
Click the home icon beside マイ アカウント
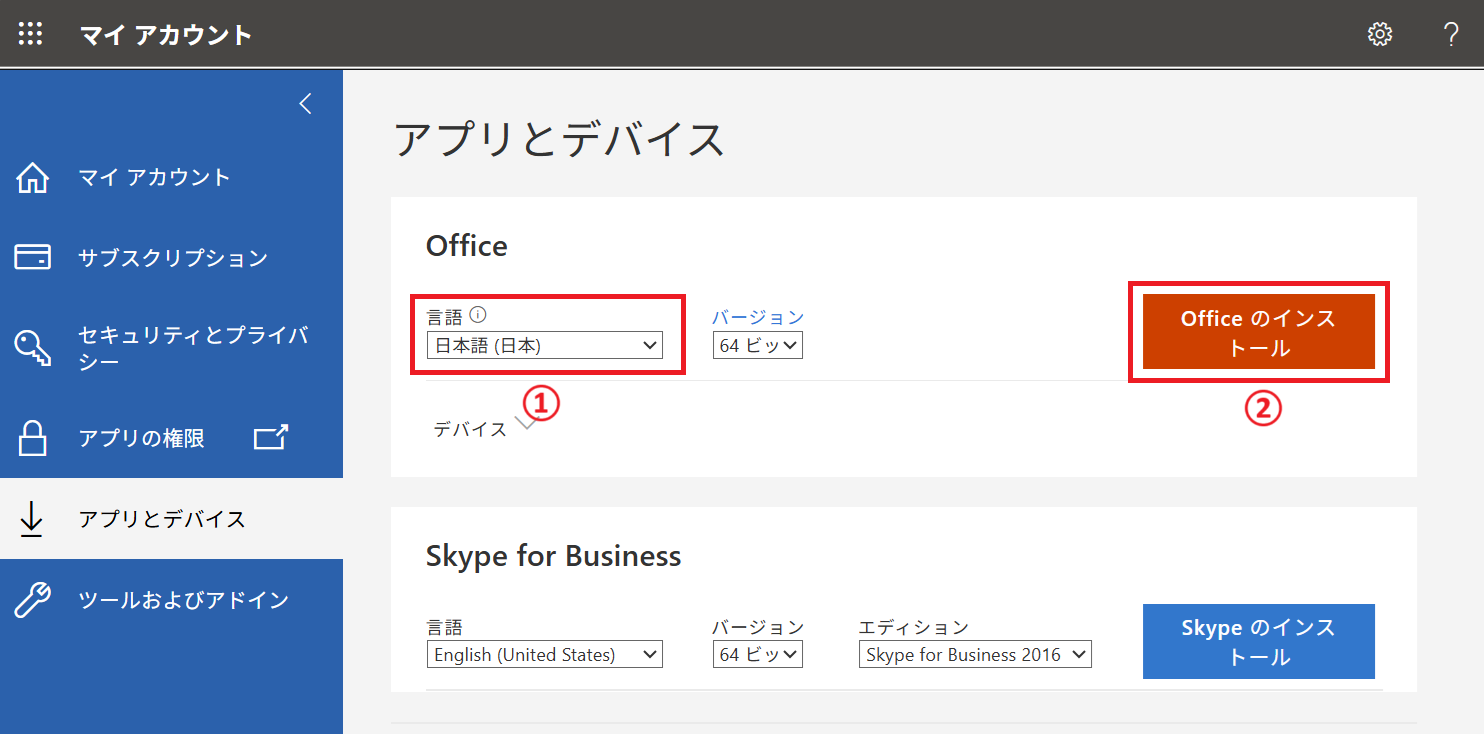point(33,178)
